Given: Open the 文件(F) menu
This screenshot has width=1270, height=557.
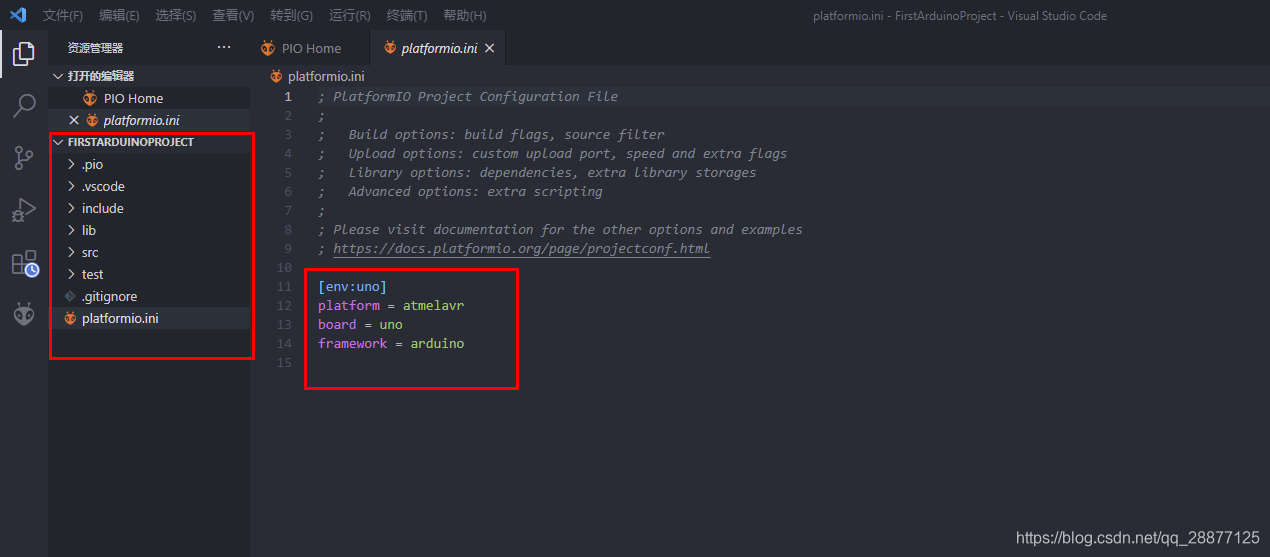Looking at the screenshot, I should (x=63, y=16).
